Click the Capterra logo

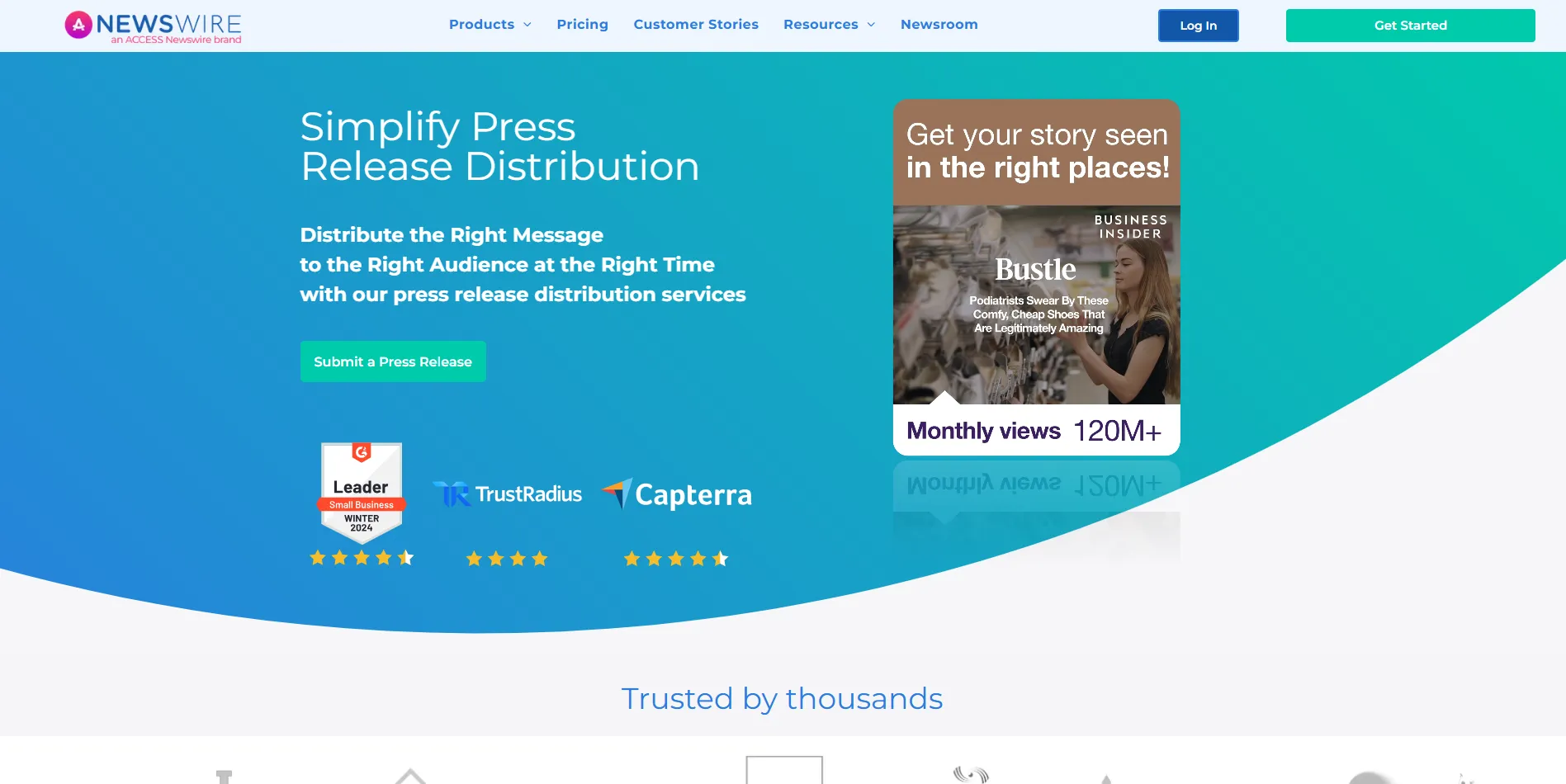pyautogui.click(x=677, y=494)
